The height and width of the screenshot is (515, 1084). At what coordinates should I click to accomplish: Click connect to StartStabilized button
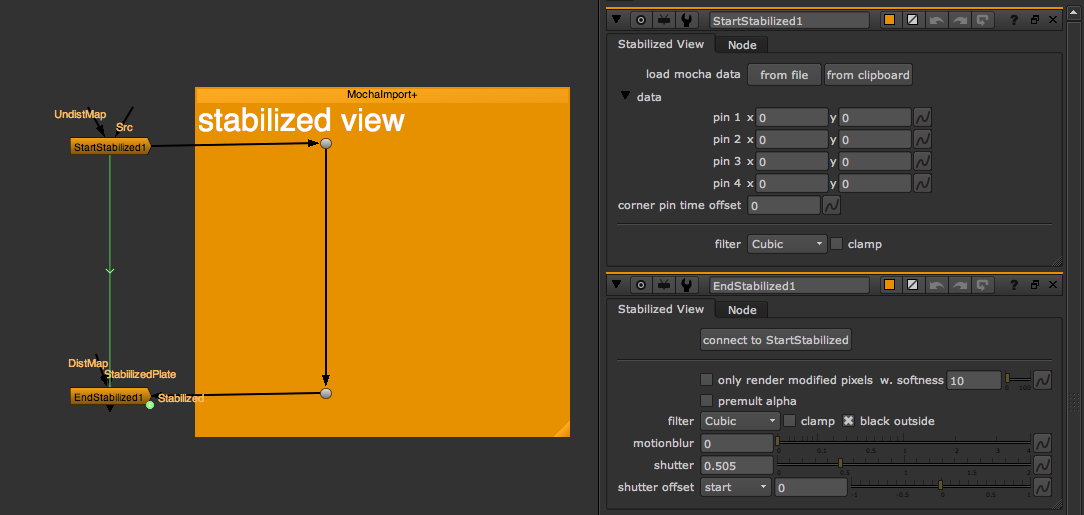[x=775, y=340]
